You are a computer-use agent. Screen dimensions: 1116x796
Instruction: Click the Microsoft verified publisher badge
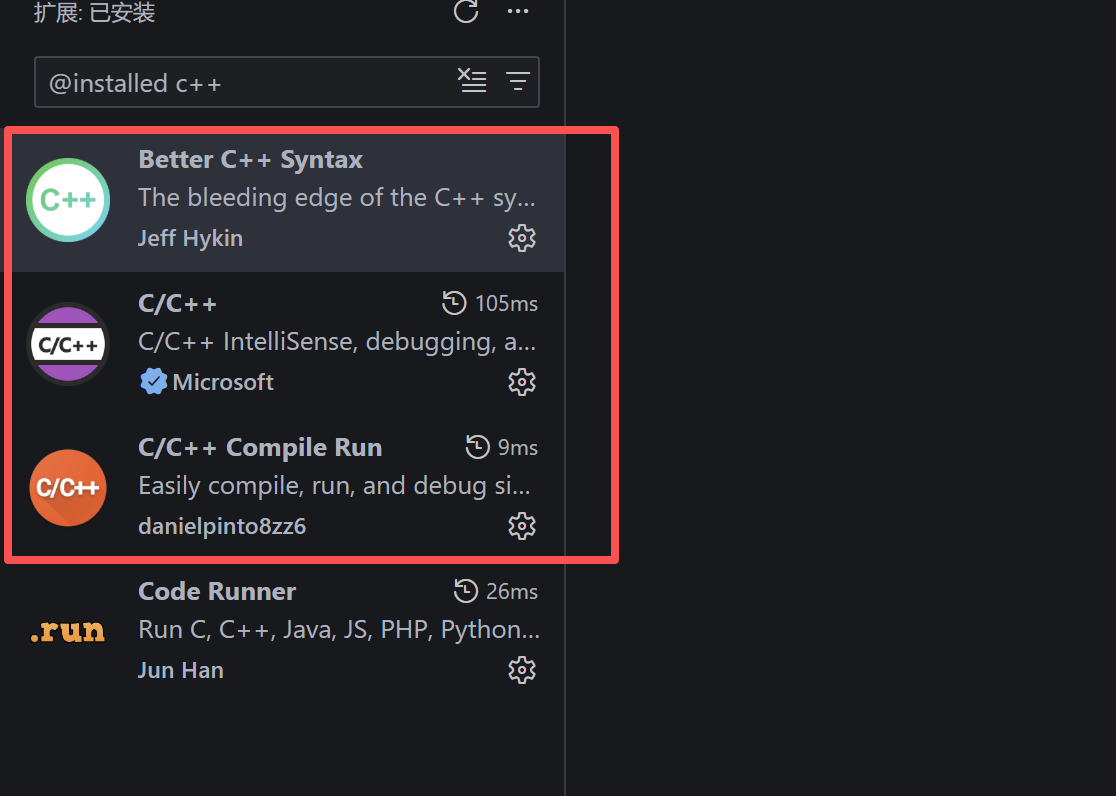coord(153,382)
